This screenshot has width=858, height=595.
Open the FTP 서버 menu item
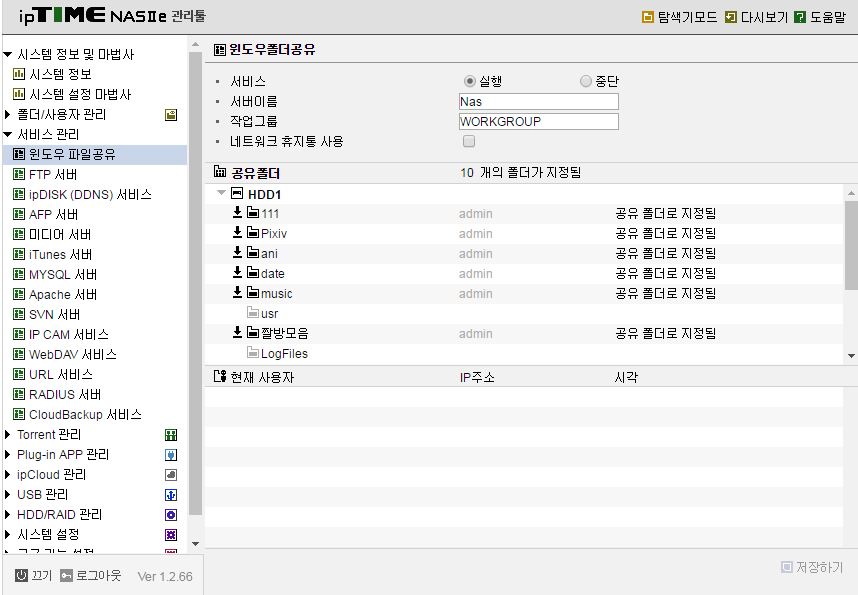click(53, 175)
